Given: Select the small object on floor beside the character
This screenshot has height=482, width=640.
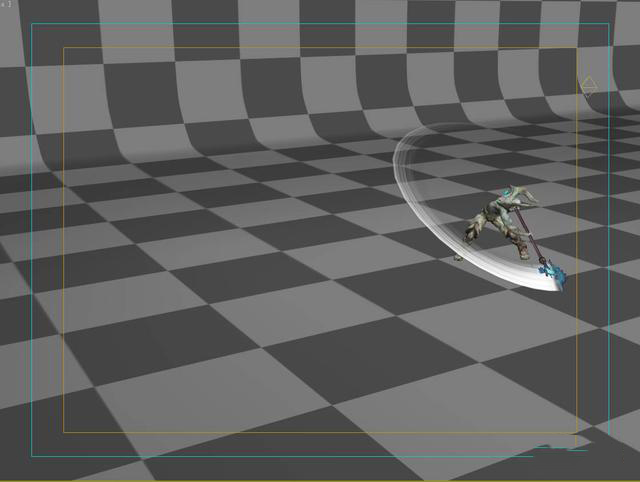Looking at the screenshot, I should 458,258.
